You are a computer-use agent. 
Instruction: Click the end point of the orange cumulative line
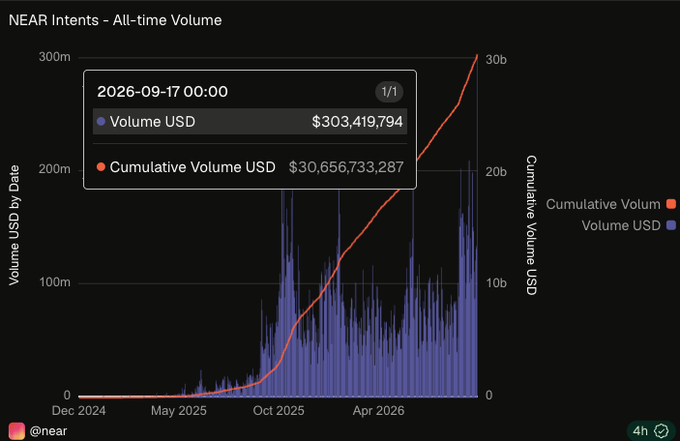(x=477, y=56)
